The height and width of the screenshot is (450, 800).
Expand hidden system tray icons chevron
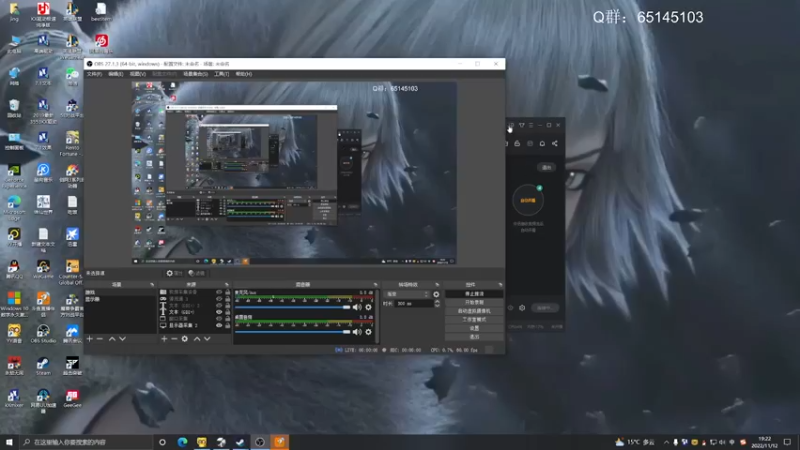point(666,442)
